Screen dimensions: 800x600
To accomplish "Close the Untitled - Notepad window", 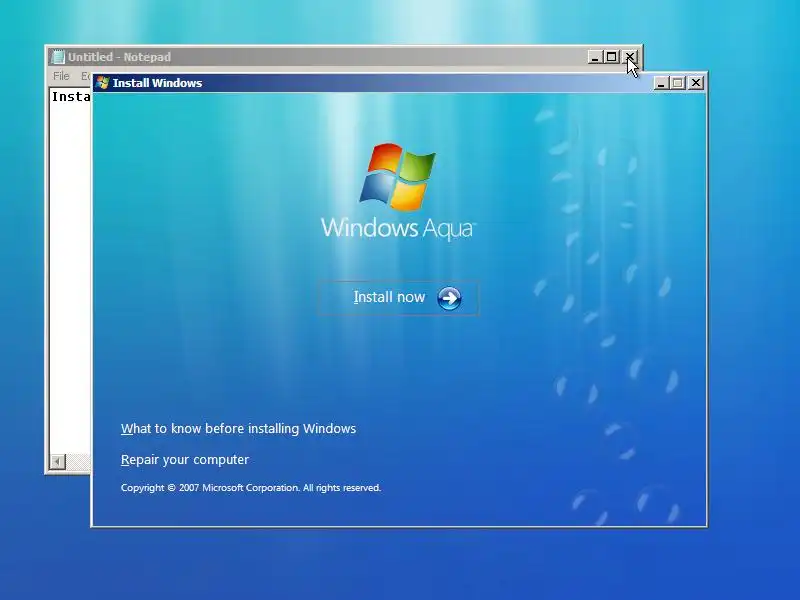I will click(x=630, y=57).
